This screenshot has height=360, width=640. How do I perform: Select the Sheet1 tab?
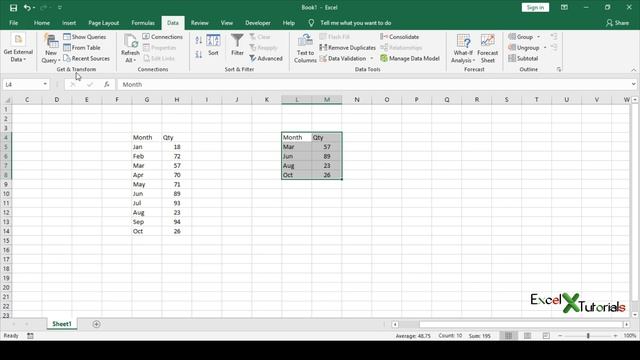tap(62, 324)
